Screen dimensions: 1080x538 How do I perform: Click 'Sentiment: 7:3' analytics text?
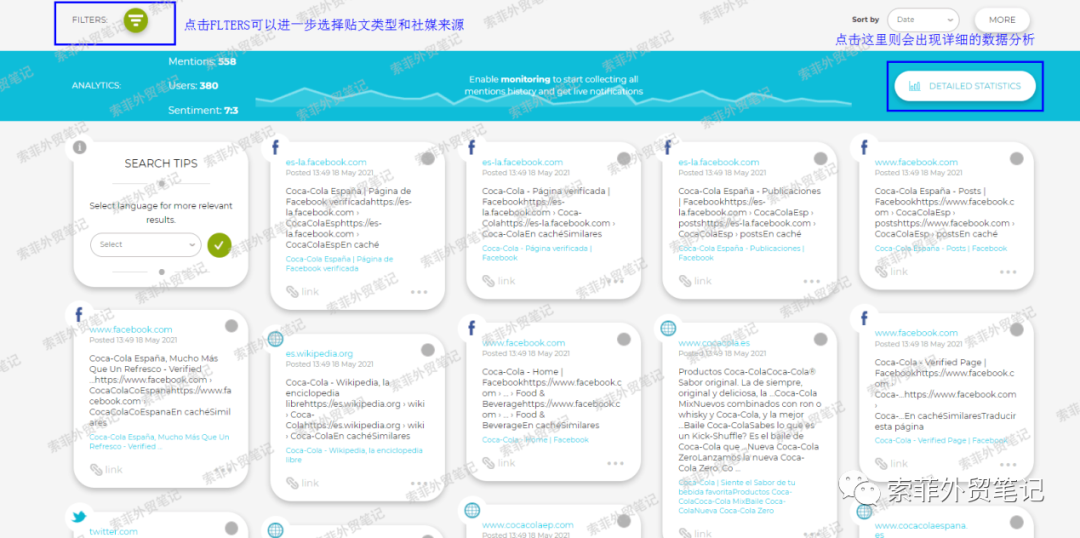point(203,110)
